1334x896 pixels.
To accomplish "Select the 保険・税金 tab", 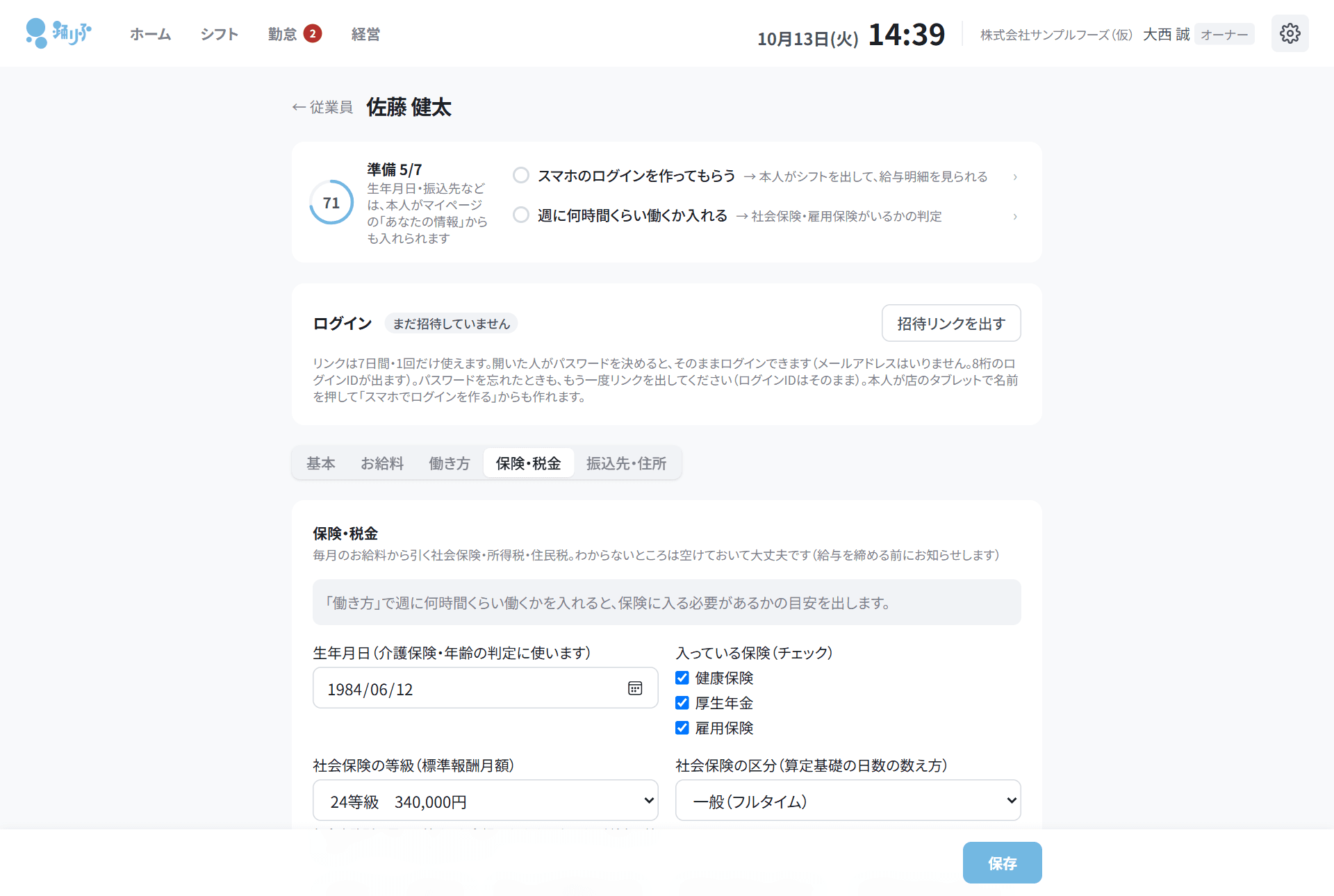I will tap(528, 463).
